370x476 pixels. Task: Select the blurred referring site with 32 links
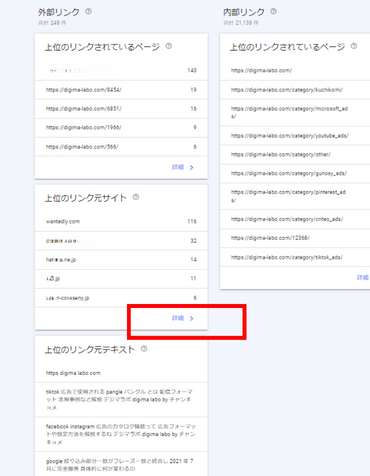coord(121,241)
